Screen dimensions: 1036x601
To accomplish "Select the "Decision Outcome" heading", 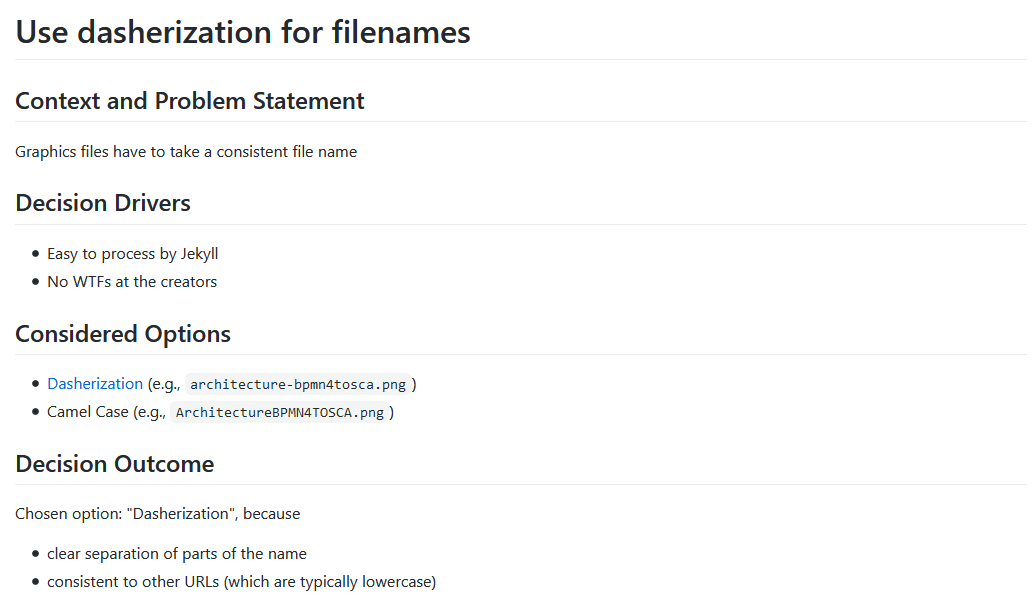I will click(115, 464).
